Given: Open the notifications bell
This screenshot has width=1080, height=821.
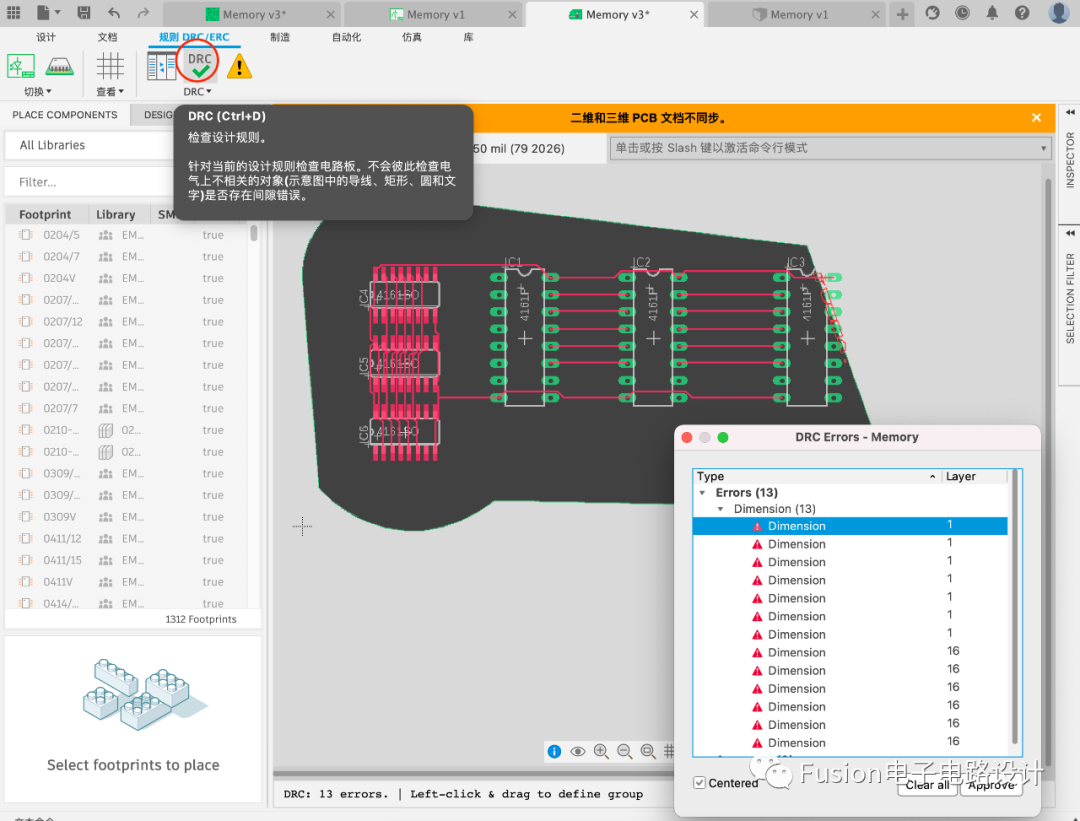Looking at the screenshot, I should (x=992, y=12).
